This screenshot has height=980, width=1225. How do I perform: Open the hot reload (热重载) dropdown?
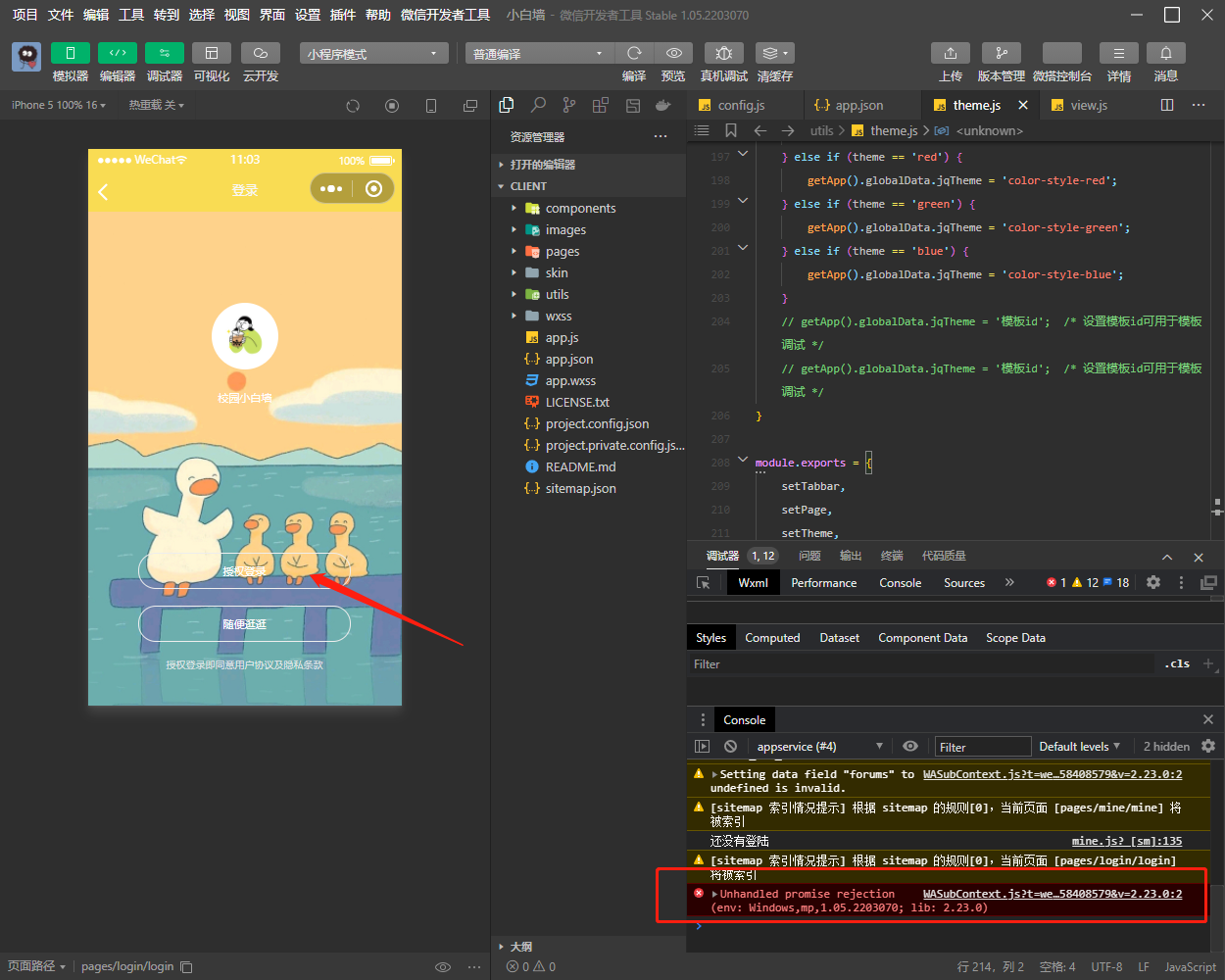click(156, 105)
